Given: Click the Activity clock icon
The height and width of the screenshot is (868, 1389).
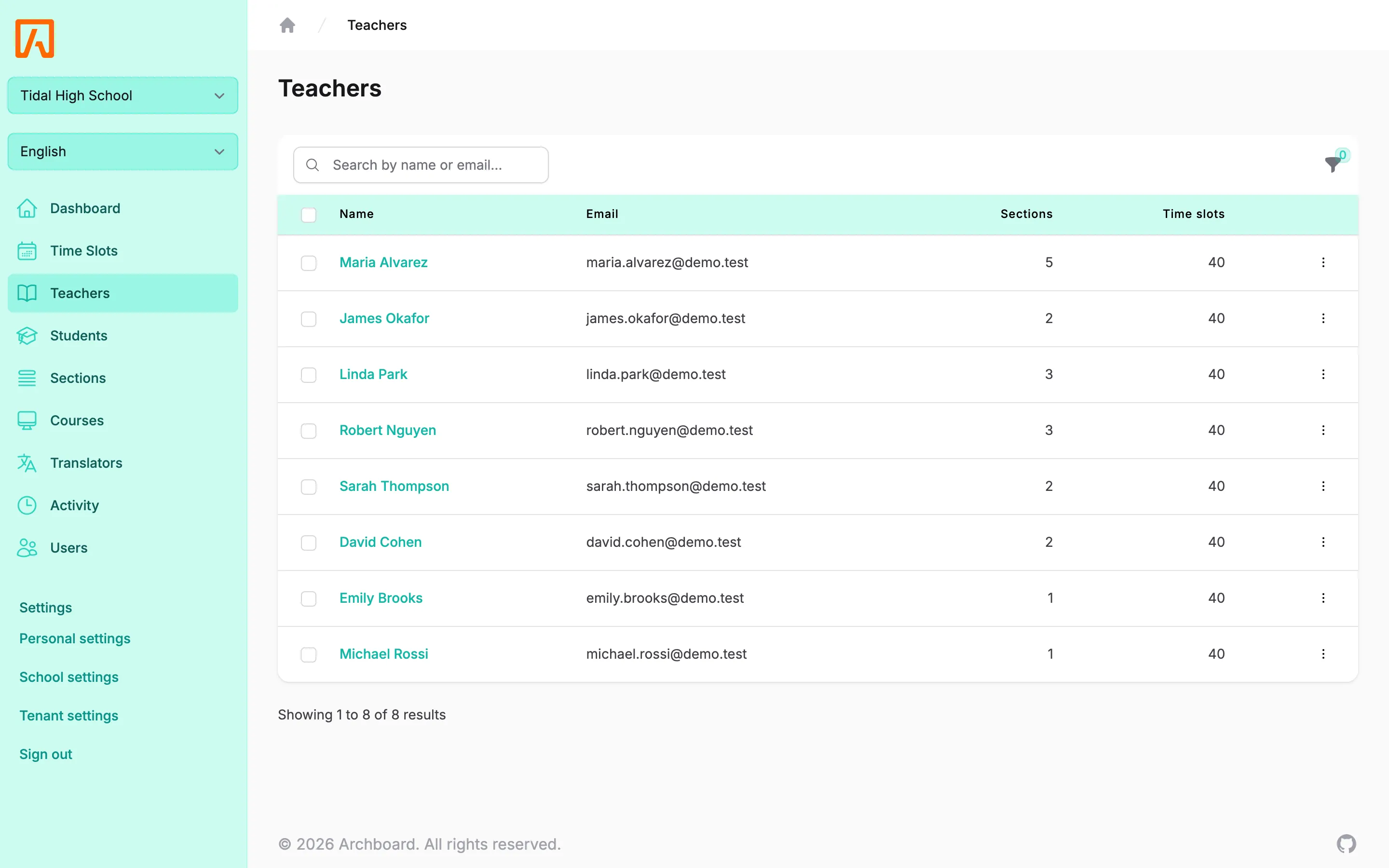Looking at the screenshot, I should point(27,506).
